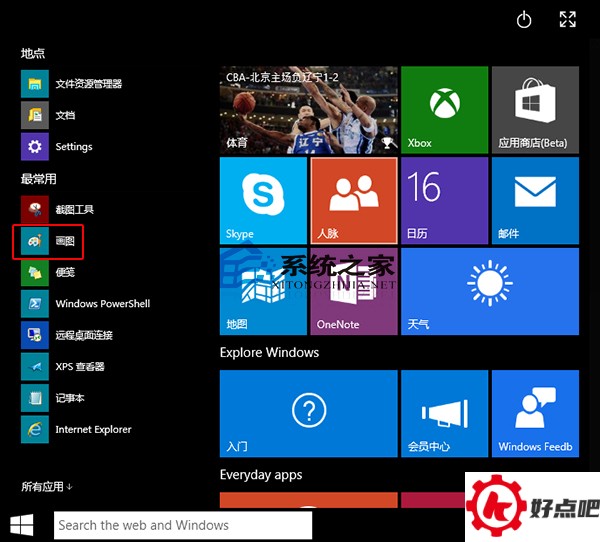600x542 pixels.
Task: Open the OneNote tile
Action: [354, 291]
